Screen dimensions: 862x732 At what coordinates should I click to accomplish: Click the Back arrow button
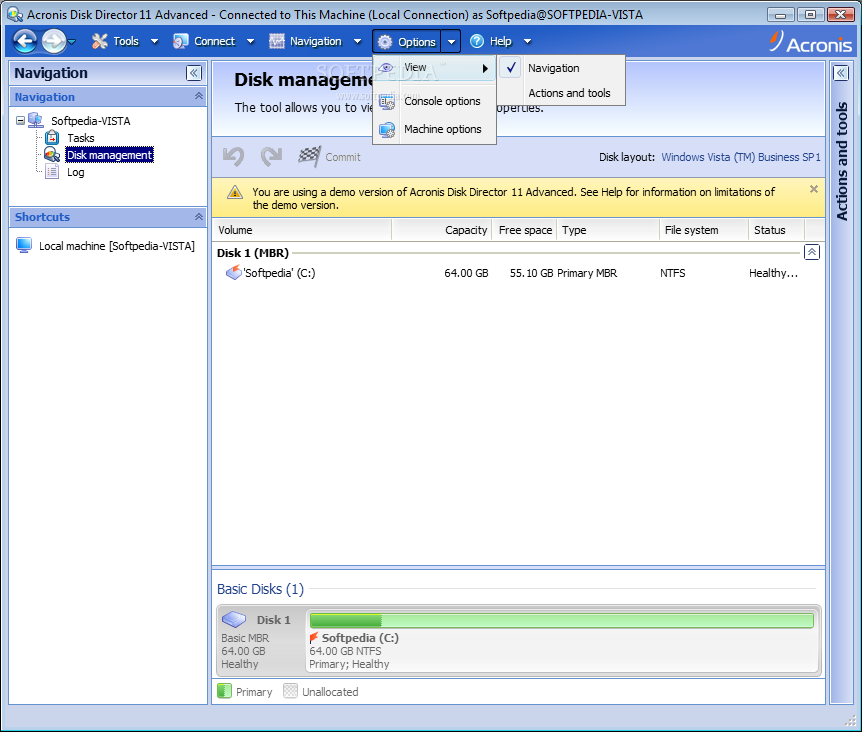tap(25, 41)
